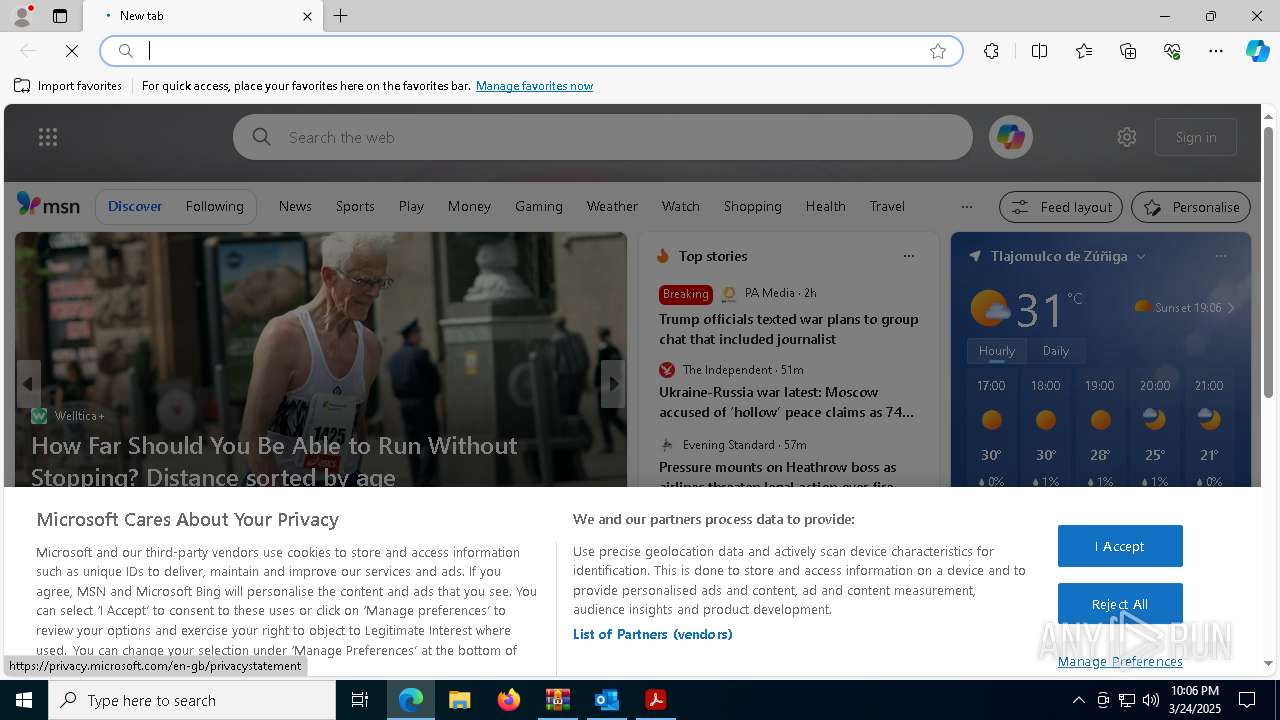Read Ukraine-Russia war latest story
Screen dimensions: 1280x720
coord(786,402)
